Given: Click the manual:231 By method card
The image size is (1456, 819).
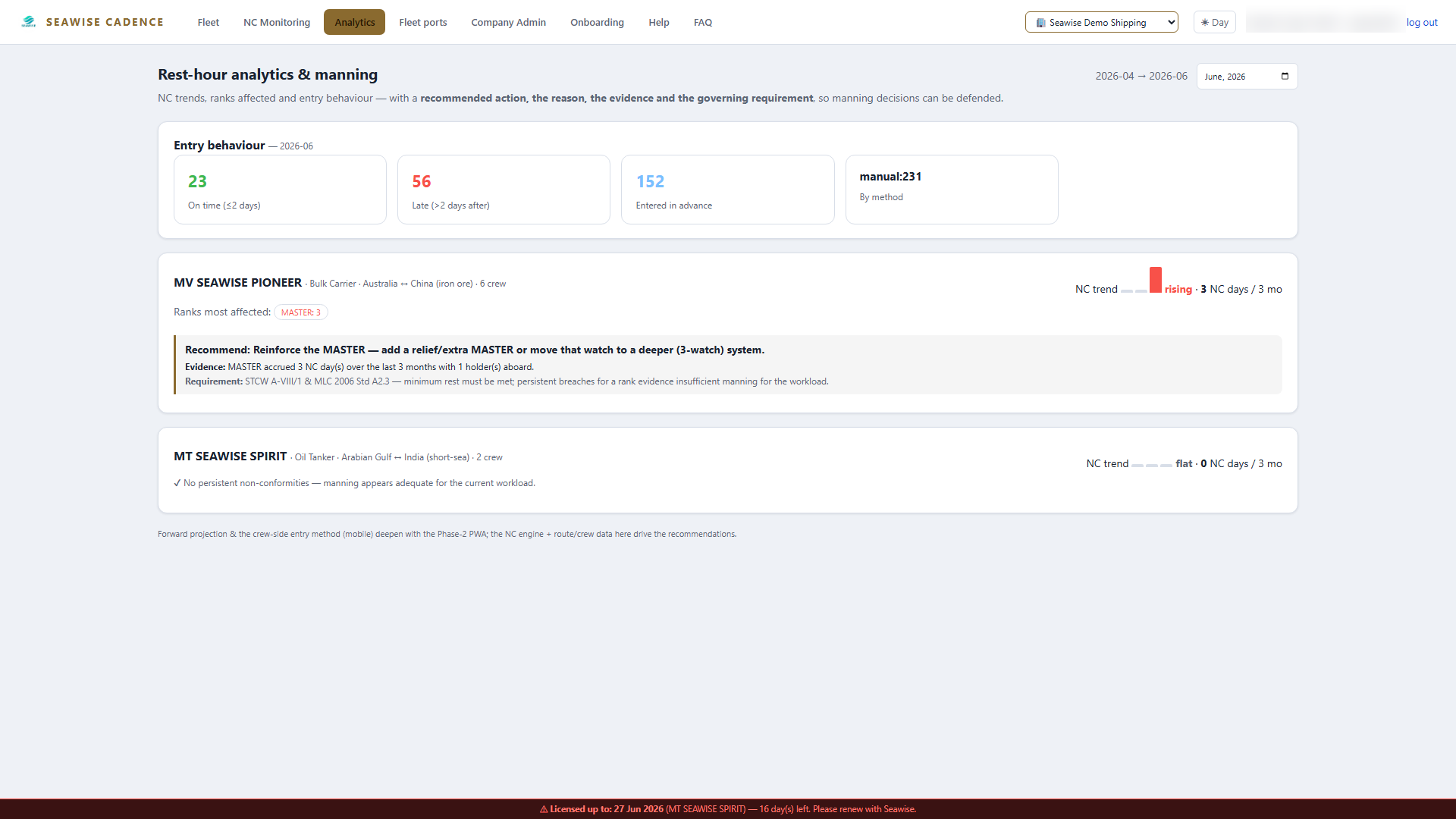Looking at the screenshot, I should click(952, 190).
